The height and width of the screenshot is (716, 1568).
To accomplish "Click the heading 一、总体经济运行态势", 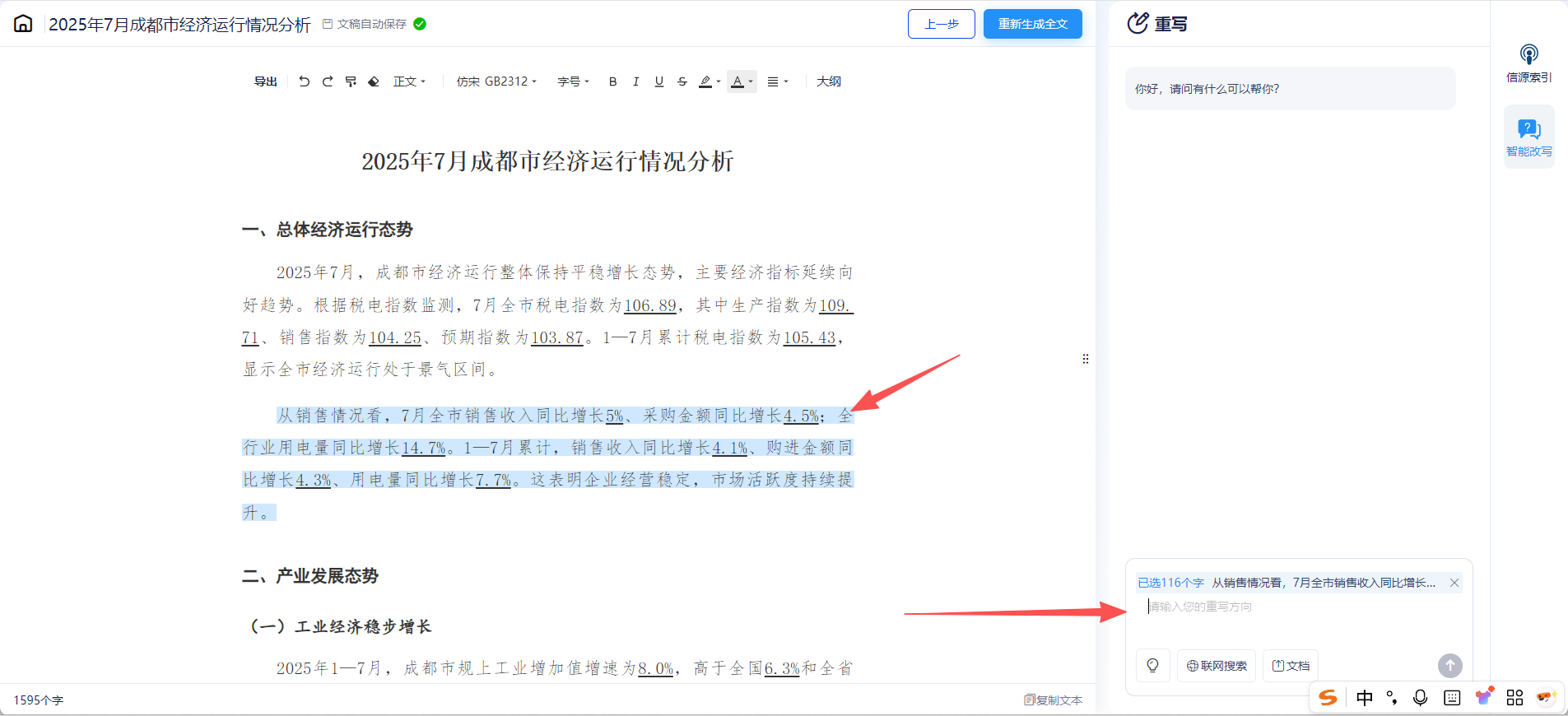I will (x=328, y=230).
